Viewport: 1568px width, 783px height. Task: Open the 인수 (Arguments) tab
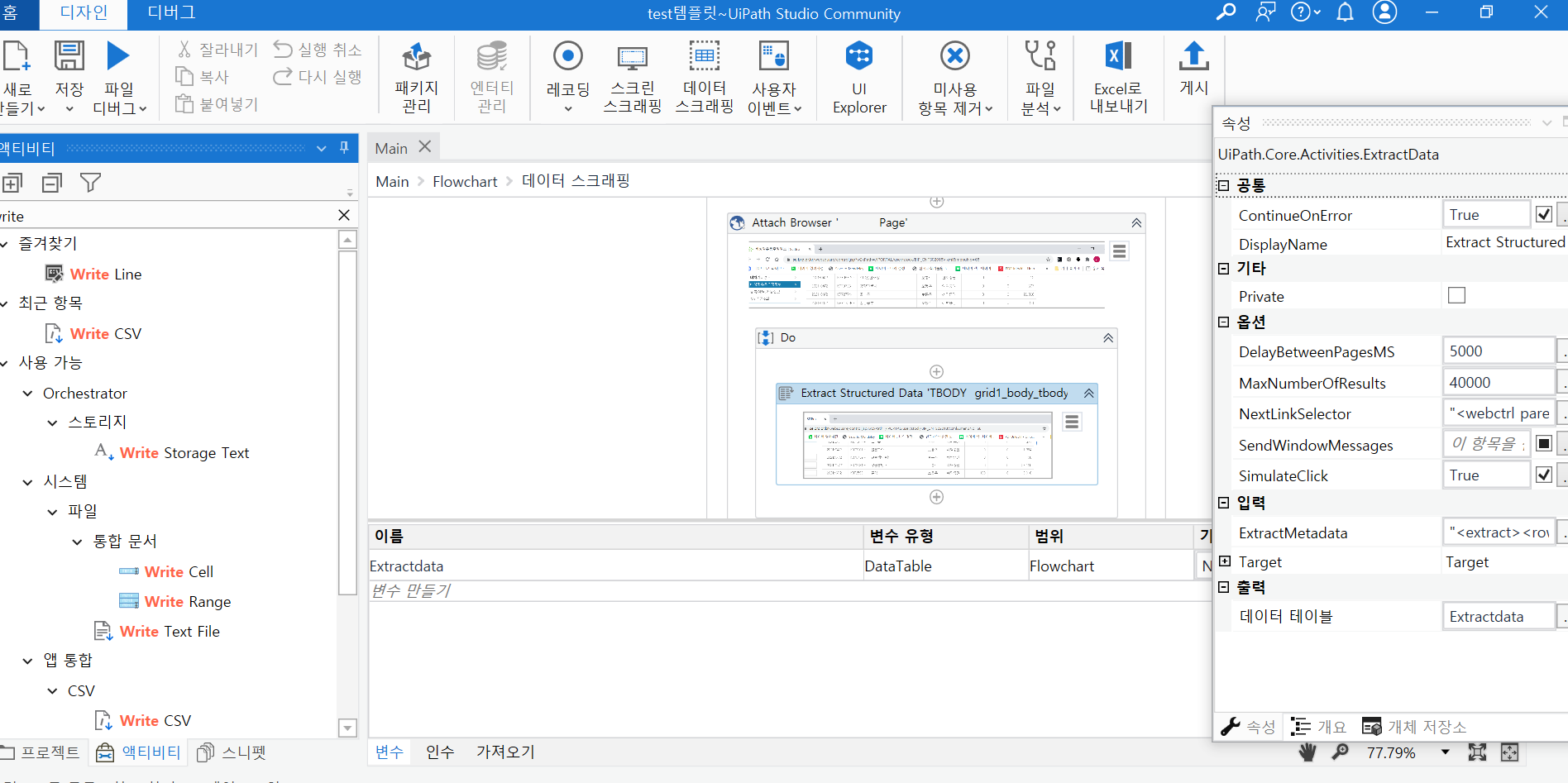pyautogui.click(x=440, y=752)
